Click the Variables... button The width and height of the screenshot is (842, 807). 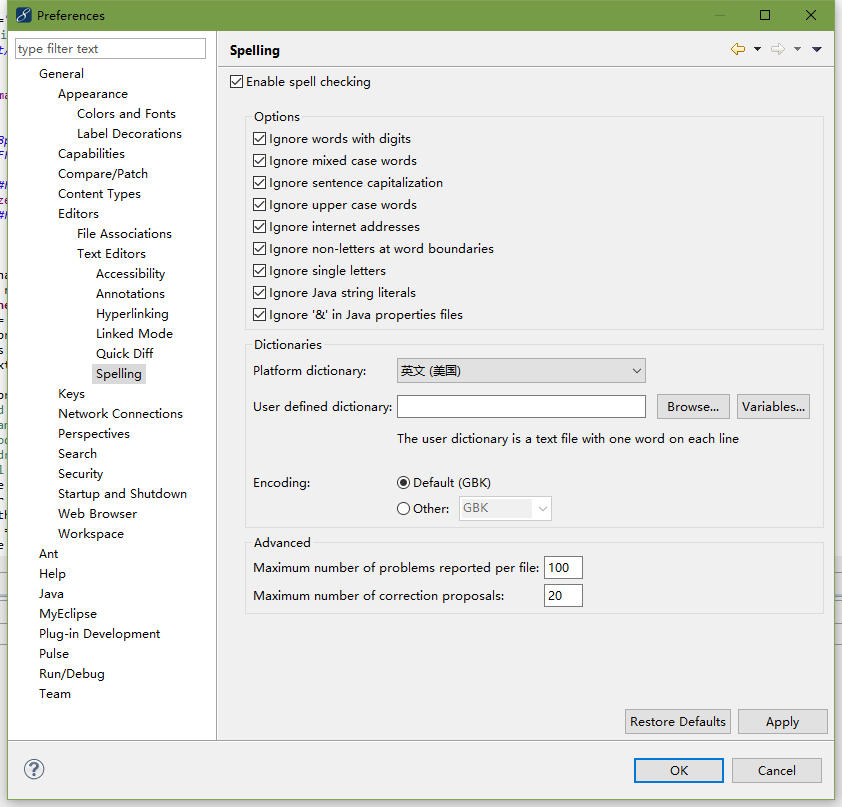click(x=773, y=406)
